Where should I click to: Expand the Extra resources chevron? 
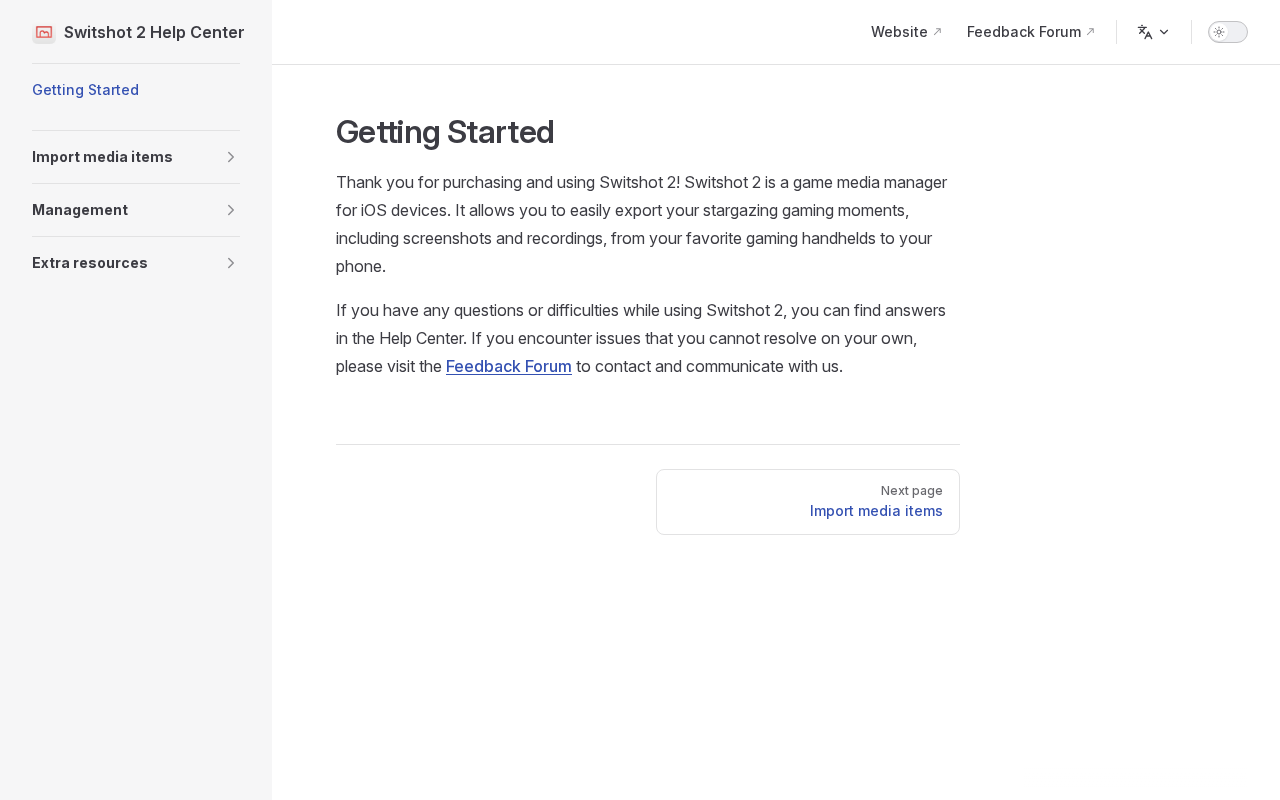pos(231,263)
